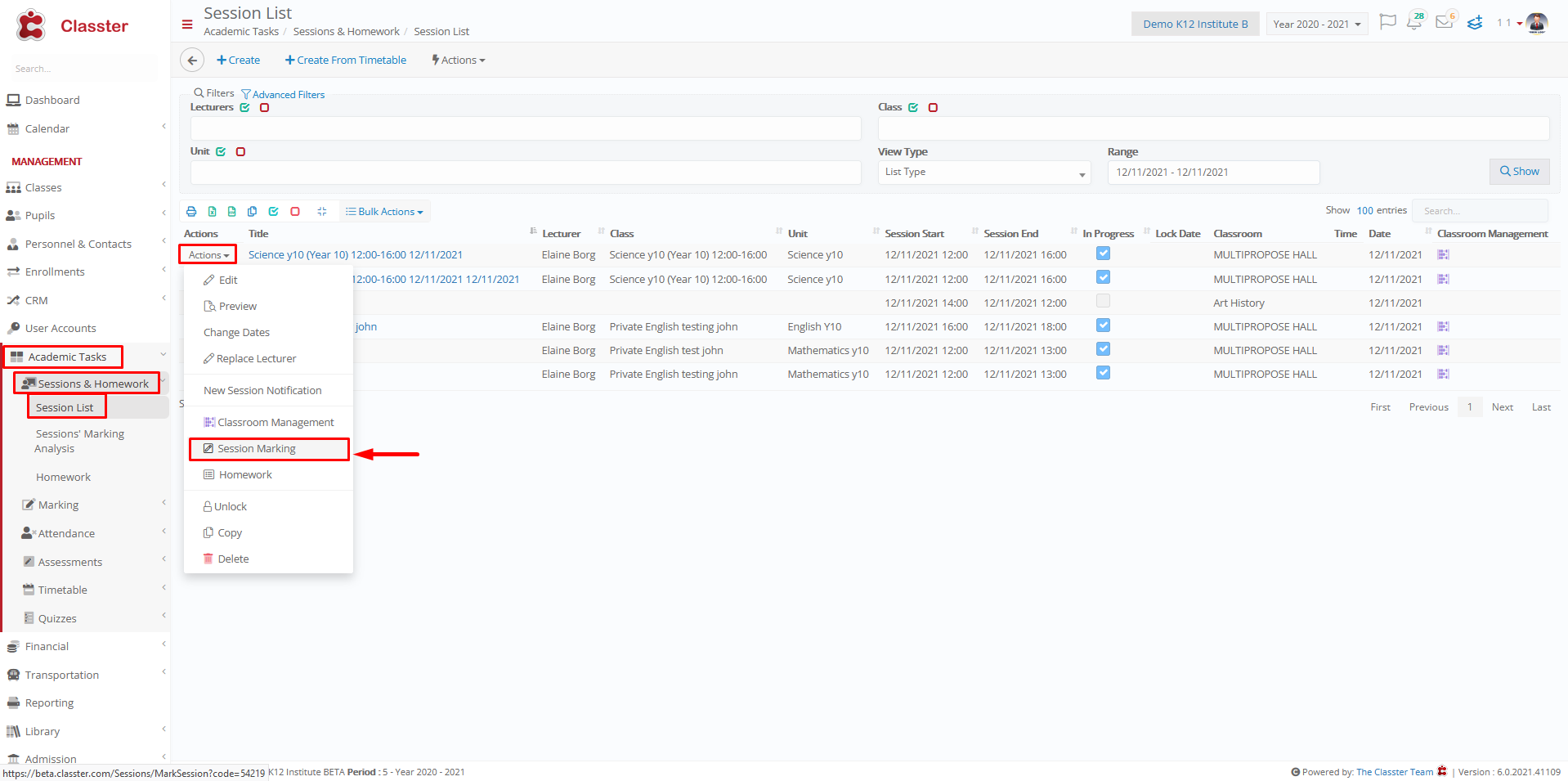Select all Unit green check icon
Image resolution: width=1568 pixels, height=781 pixels.
click(221, 152)
